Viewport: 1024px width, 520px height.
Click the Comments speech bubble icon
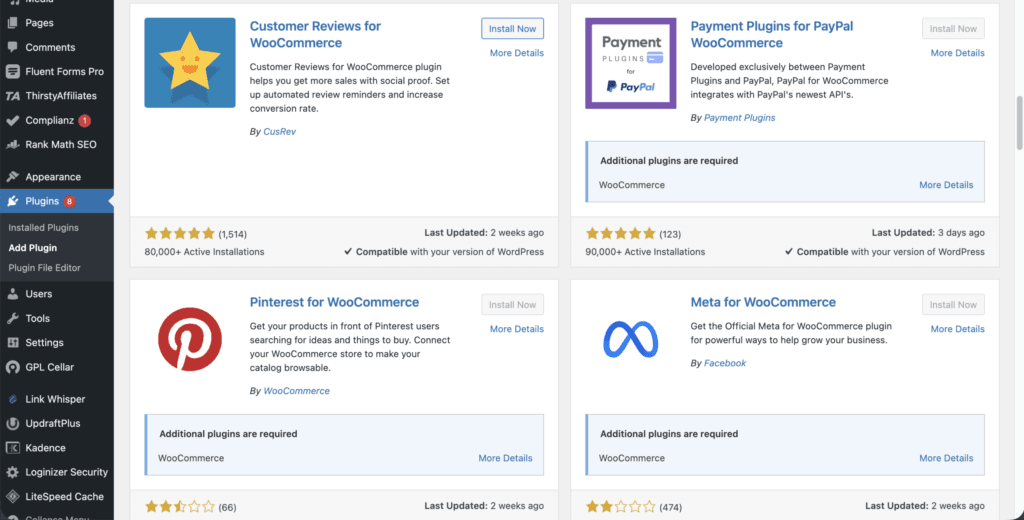pyautogui.click(x=12, y=47)
